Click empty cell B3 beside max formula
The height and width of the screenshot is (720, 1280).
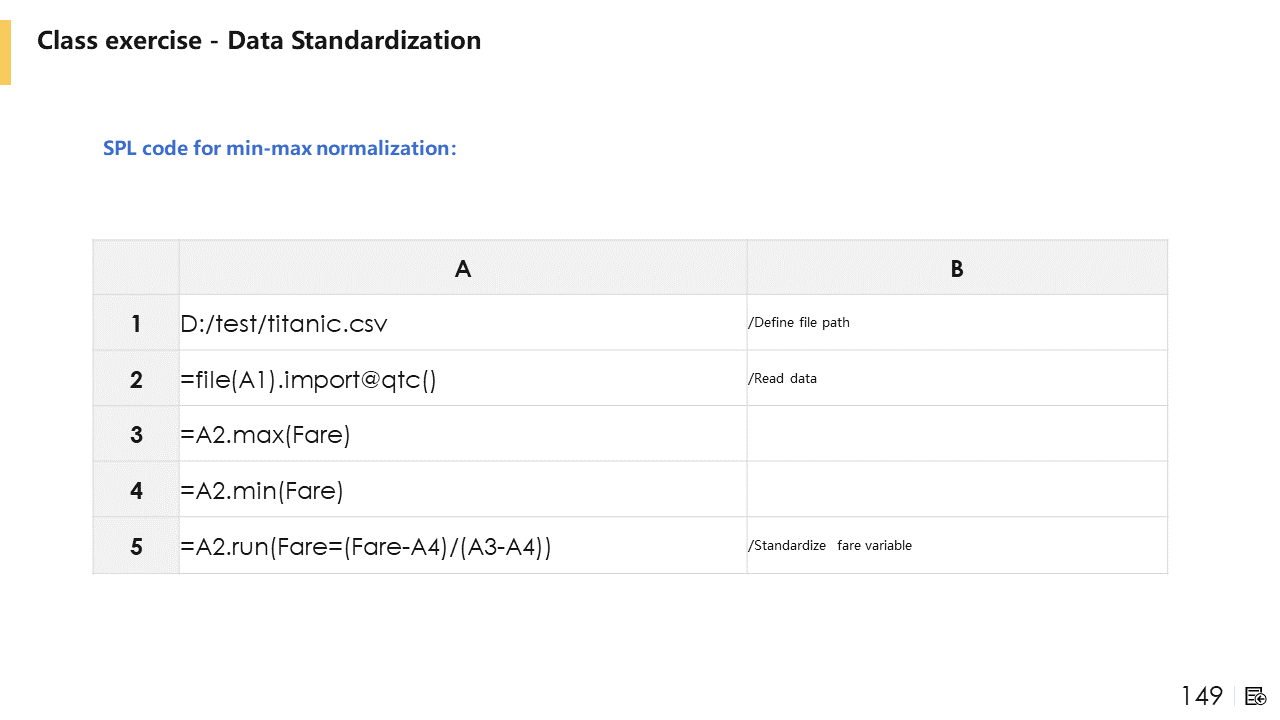click(x=956, y=434)
